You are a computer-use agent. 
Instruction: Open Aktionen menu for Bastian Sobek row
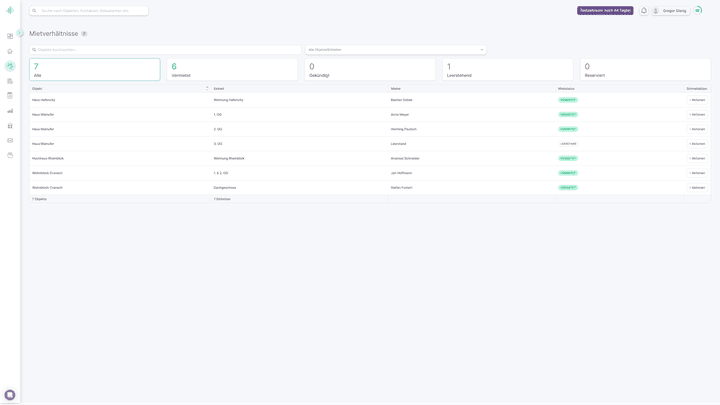pos(697,100)
